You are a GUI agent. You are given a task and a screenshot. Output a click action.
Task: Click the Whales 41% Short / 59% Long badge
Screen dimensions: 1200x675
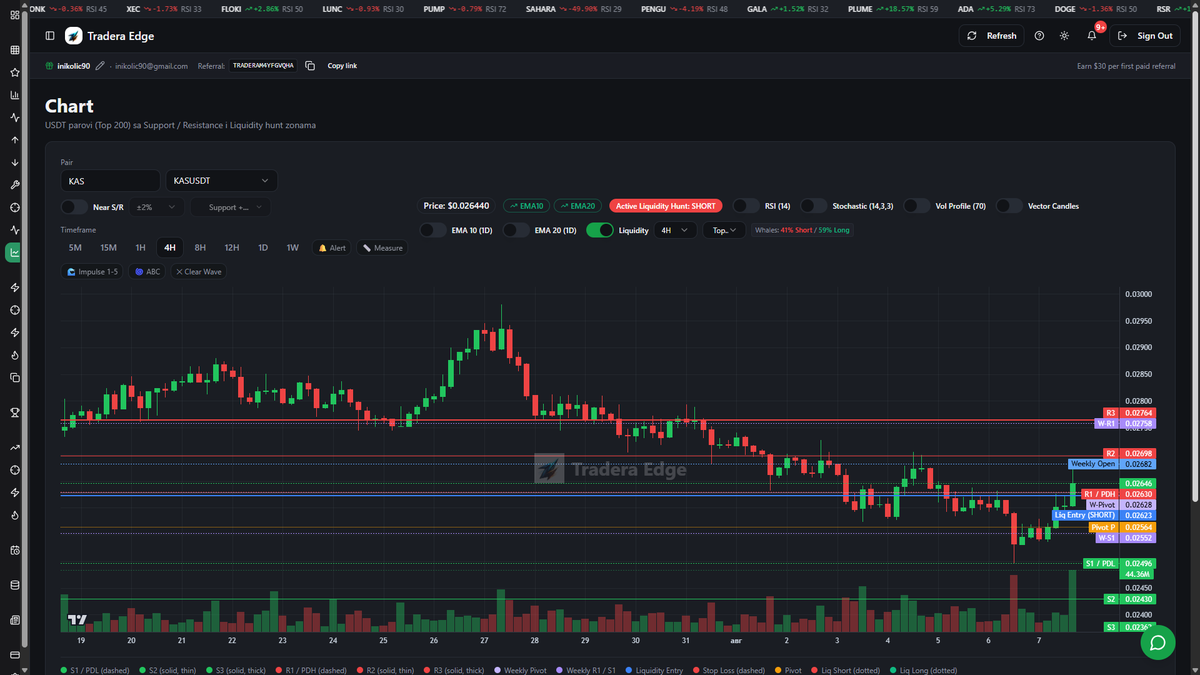(802, 230)
